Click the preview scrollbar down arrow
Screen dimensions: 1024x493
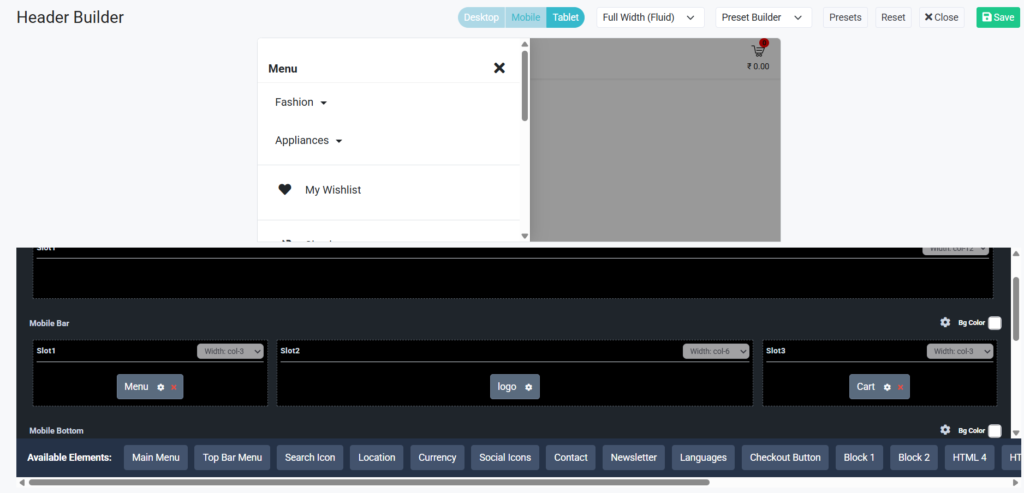(525, 236)
